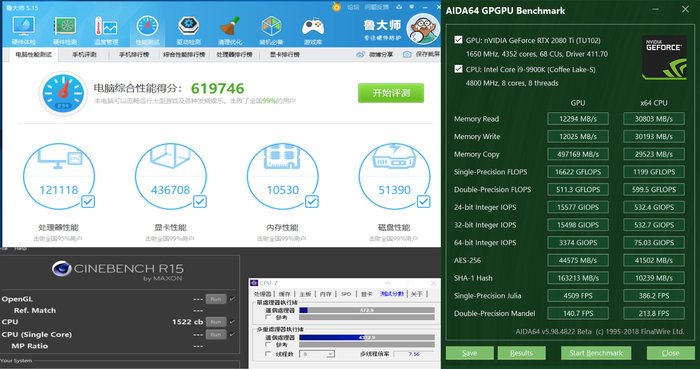Open 驱动检测 gear icon
This screenshot has height=369, width=700.
(x=188, y=26)
